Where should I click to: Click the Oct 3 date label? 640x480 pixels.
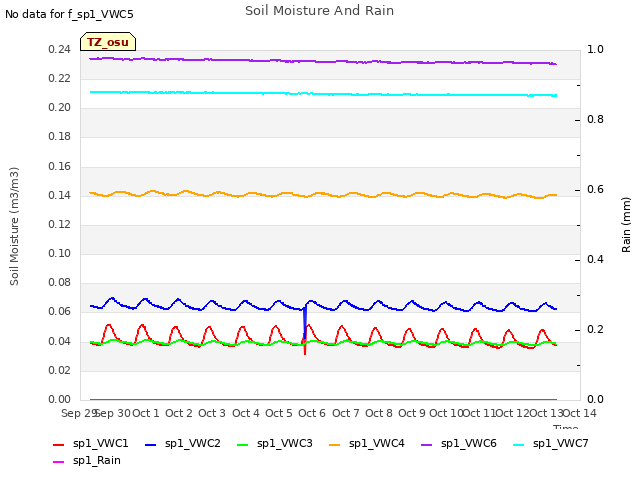212,413
